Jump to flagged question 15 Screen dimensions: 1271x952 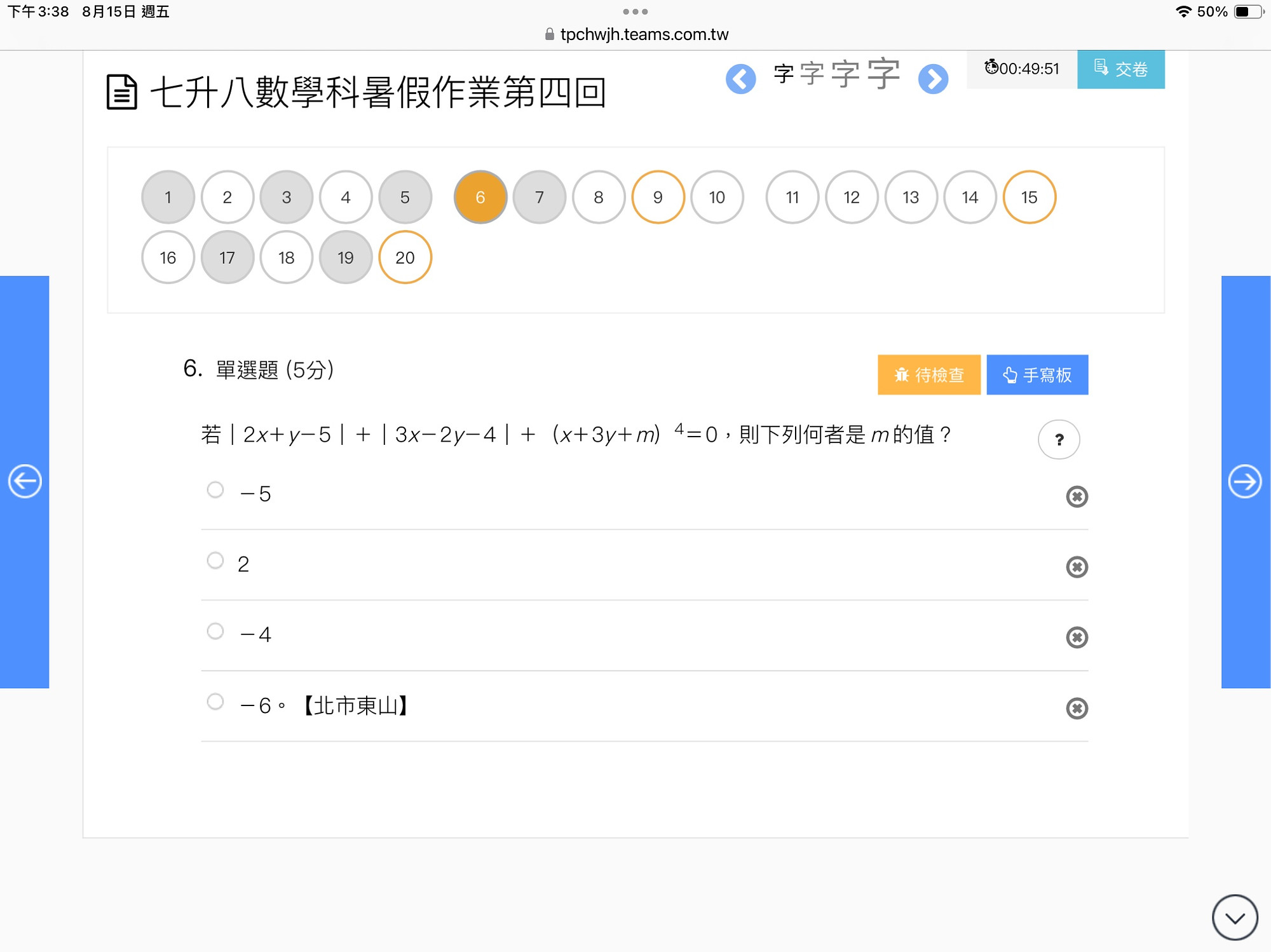(1029, 197)
